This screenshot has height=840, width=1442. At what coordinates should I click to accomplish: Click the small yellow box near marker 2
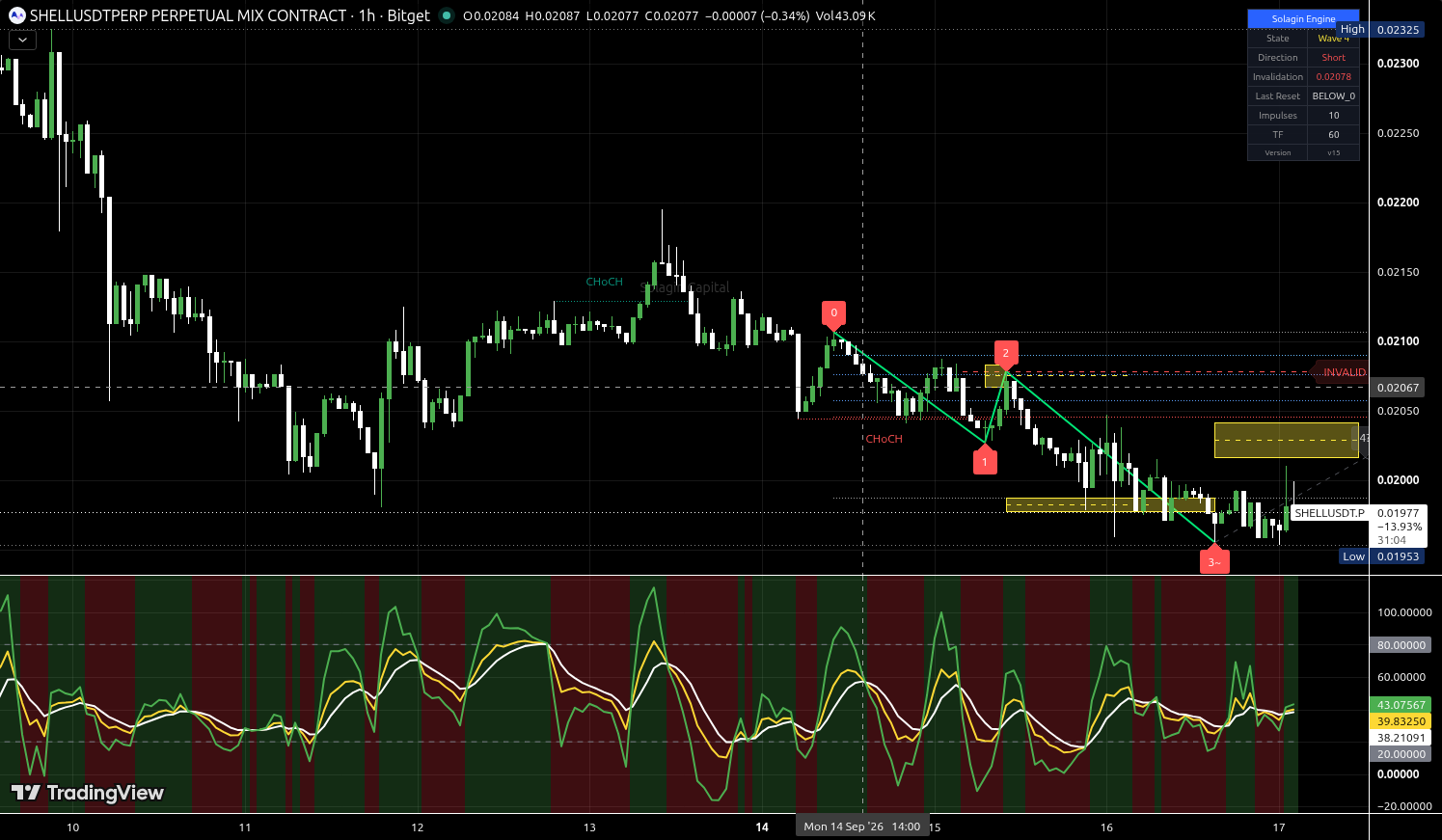[994, 375]
